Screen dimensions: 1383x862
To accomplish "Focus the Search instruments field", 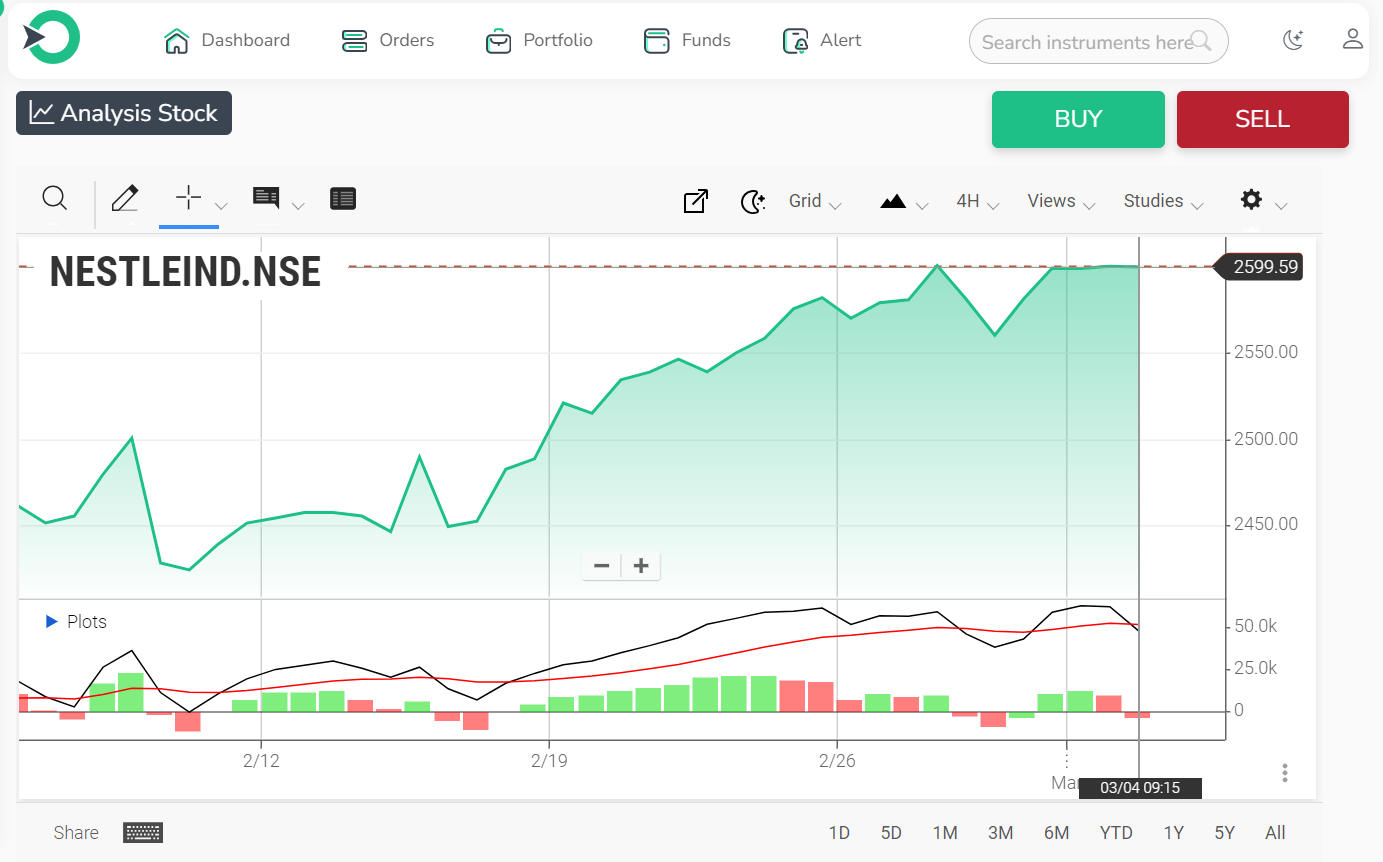I will (1098, 42).
